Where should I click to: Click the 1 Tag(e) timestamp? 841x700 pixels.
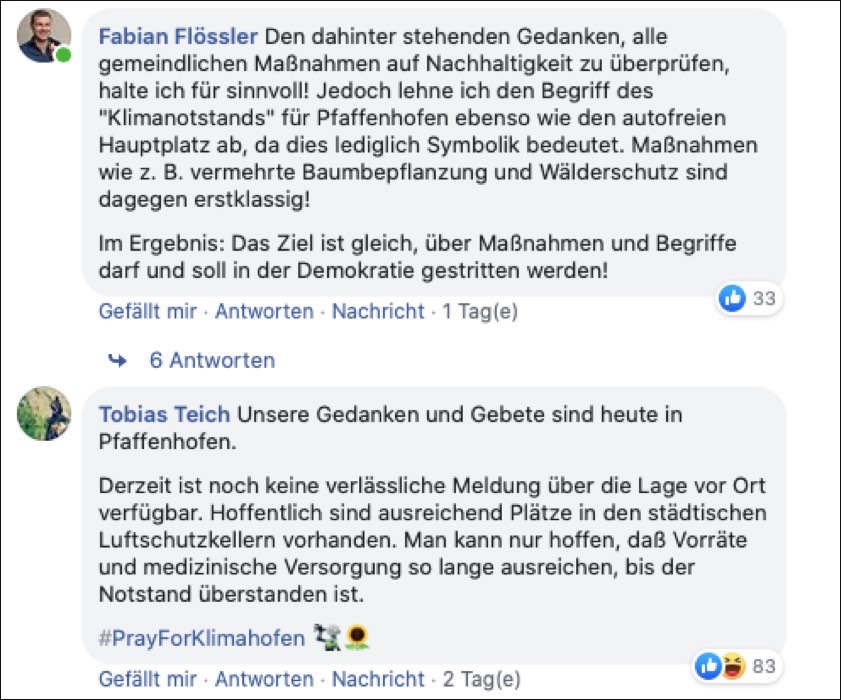point(480,311)
